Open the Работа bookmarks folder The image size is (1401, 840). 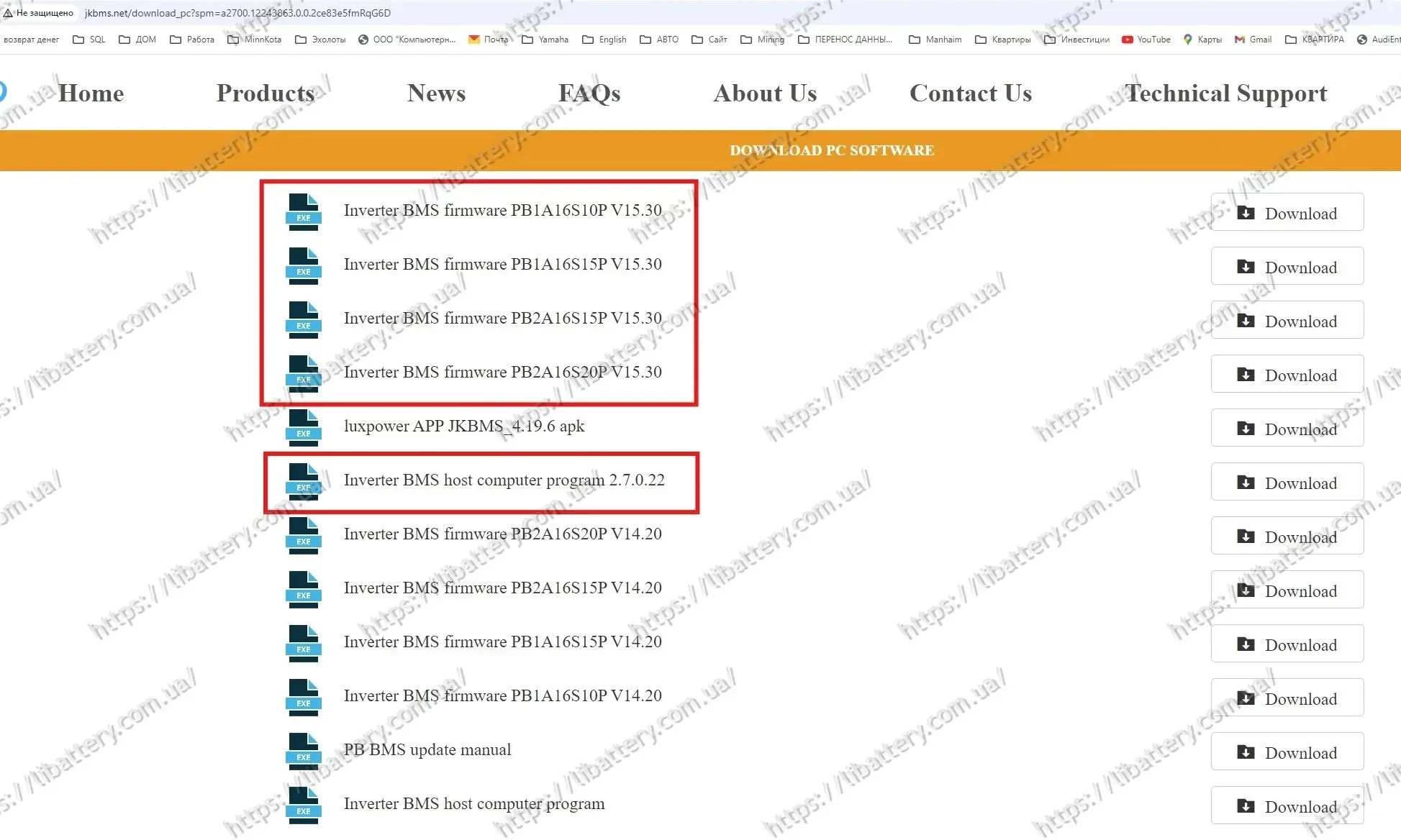click(192, 40)
